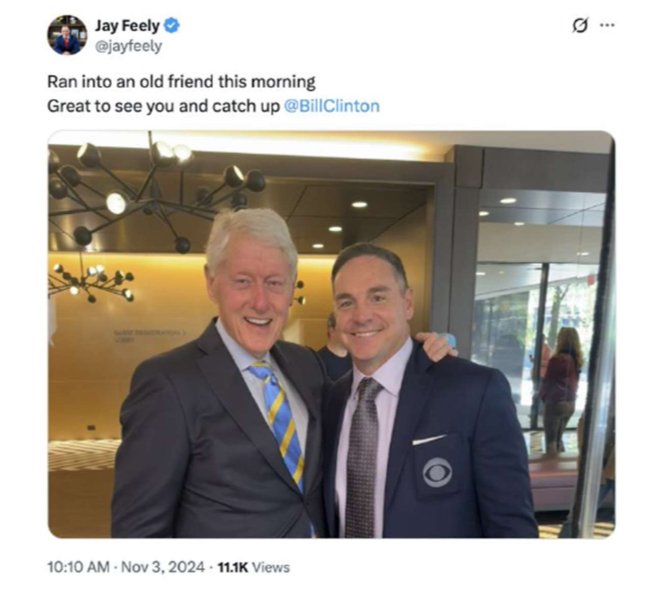Screen dimensions: 660x599
Task: Click the 10:10 AM timestamp
Action: [x=76, y=567]
